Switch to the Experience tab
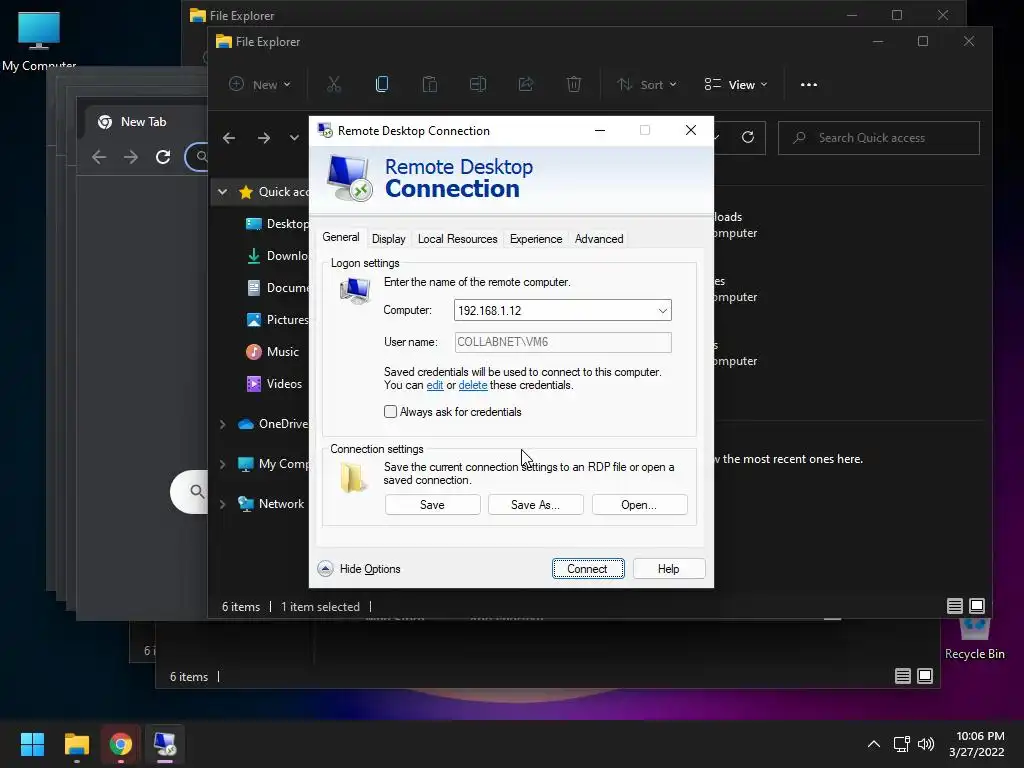 point(536,239)
